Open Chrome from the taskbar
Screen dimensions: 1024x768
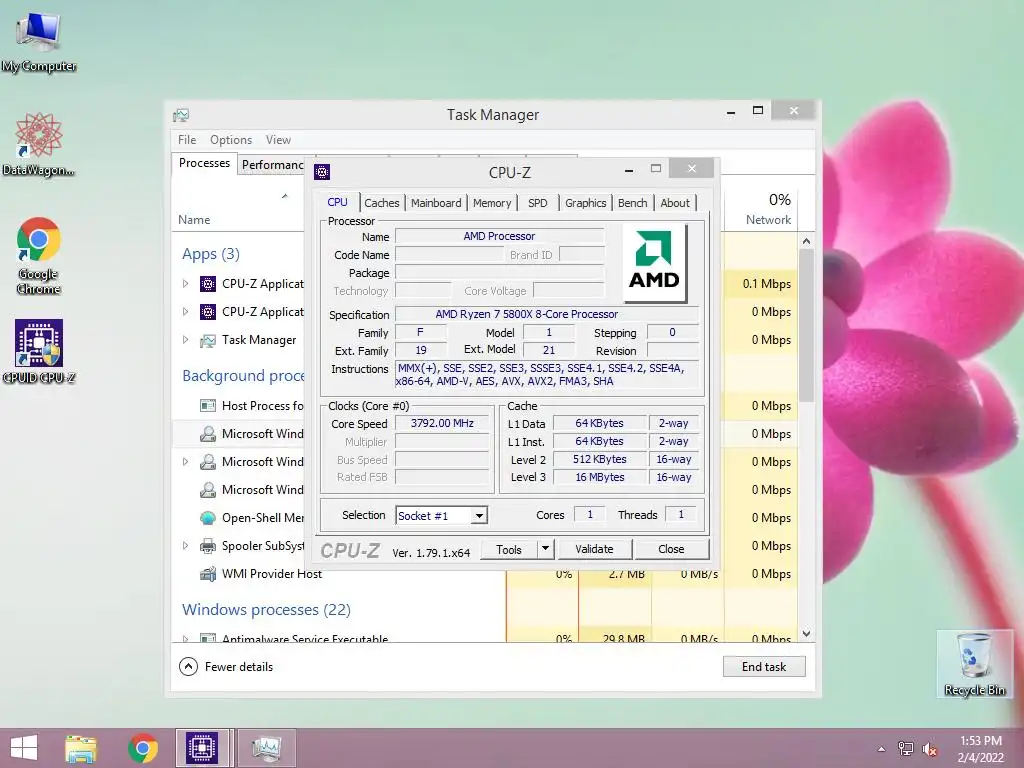click(142, 748)
